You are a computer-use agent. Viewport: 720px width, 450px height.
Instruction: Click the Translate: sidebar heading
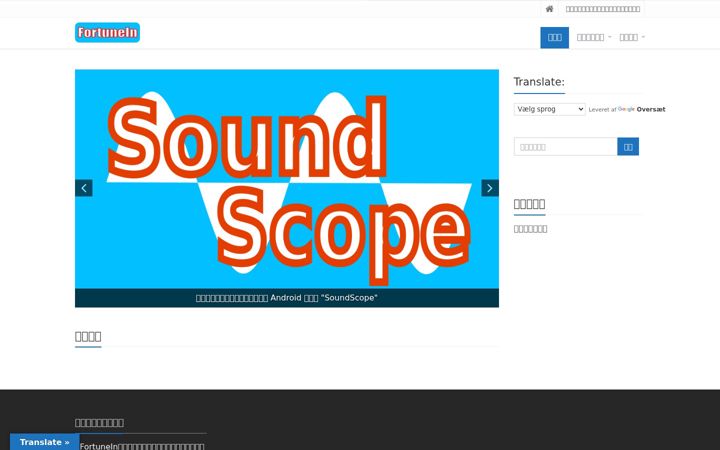539,82
